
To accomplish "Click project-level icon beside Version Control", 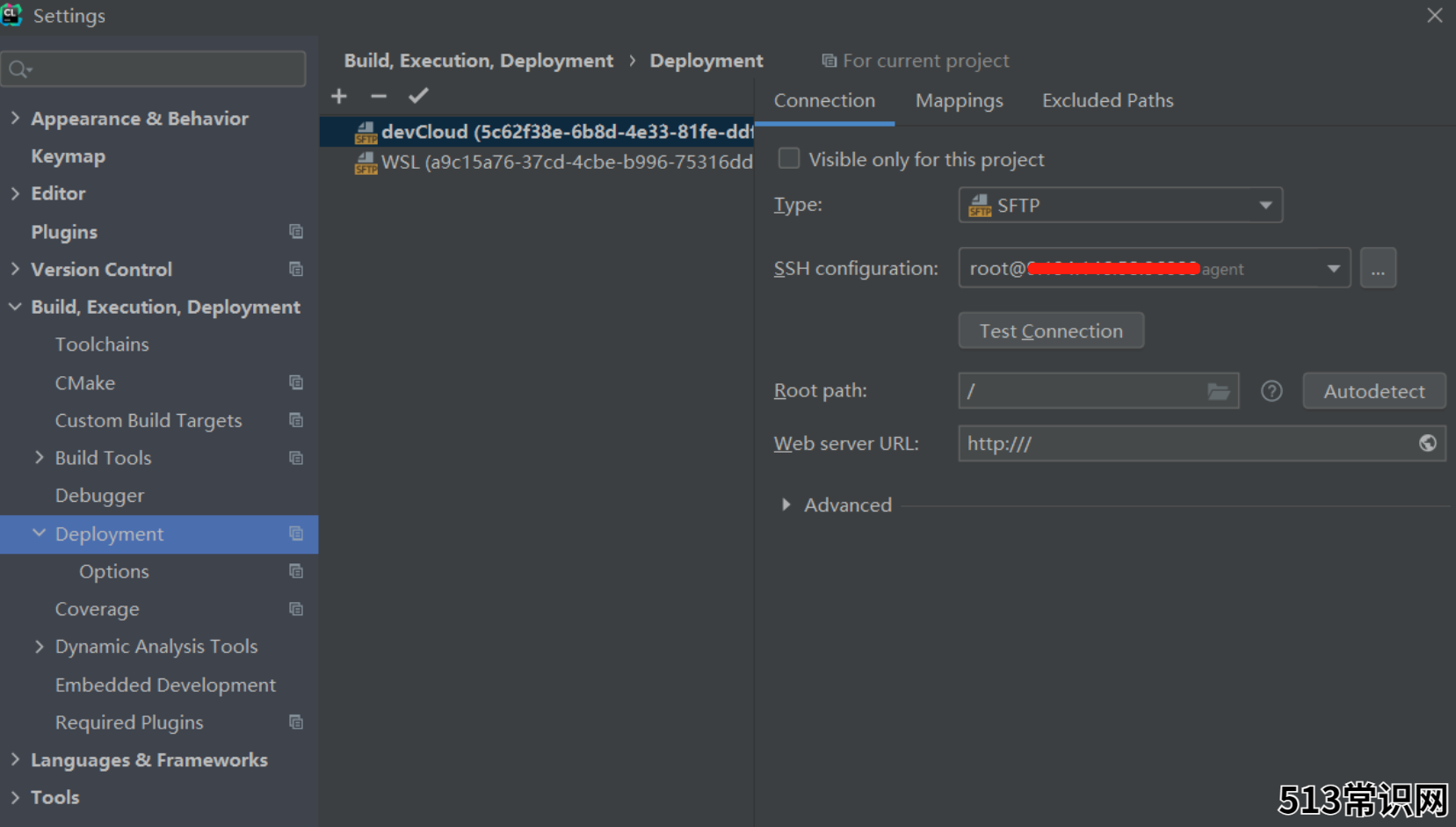I will pyautogui.click(x=296, y=269).
